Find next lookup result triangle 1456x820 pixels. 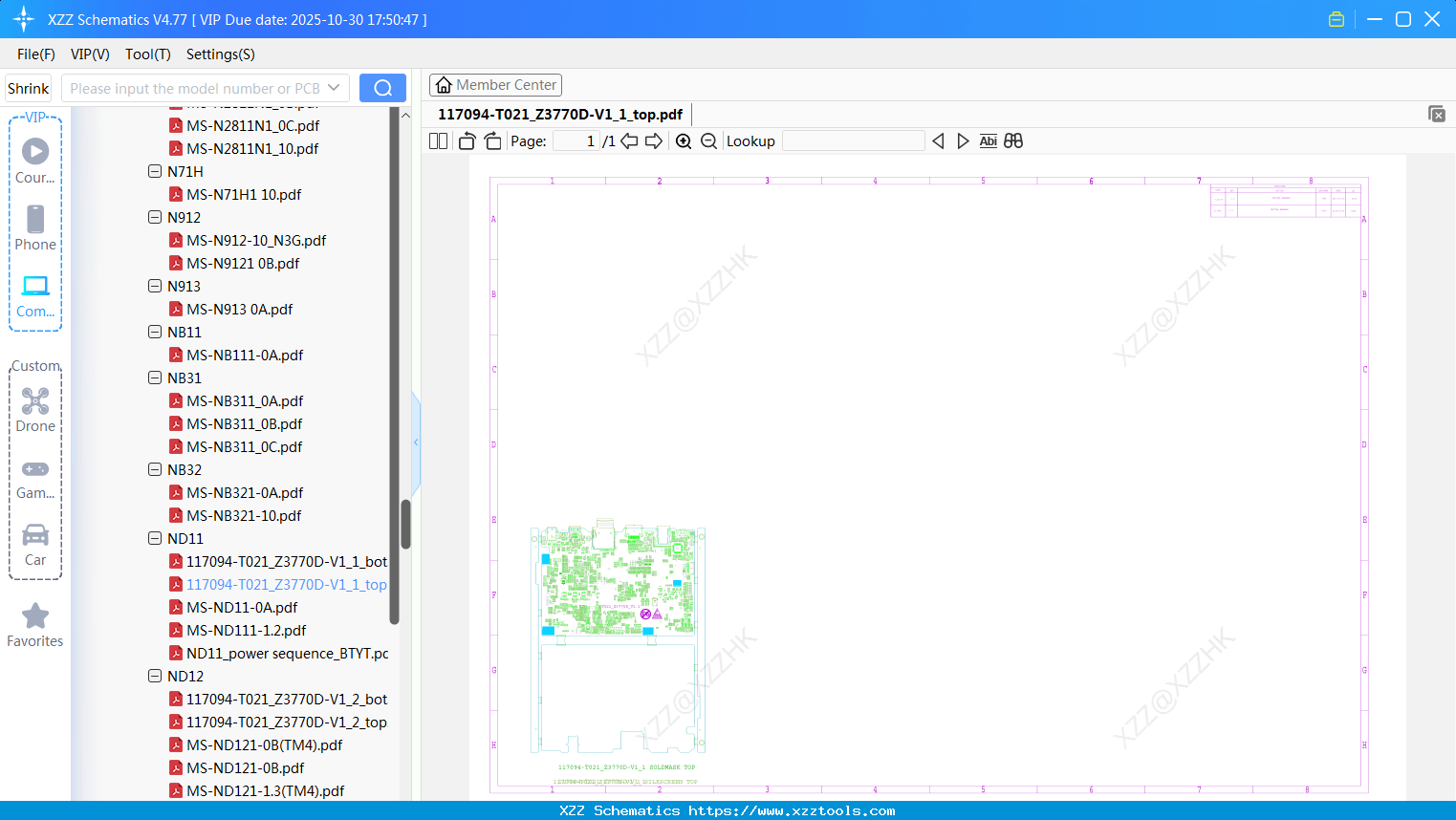point(963,141)
